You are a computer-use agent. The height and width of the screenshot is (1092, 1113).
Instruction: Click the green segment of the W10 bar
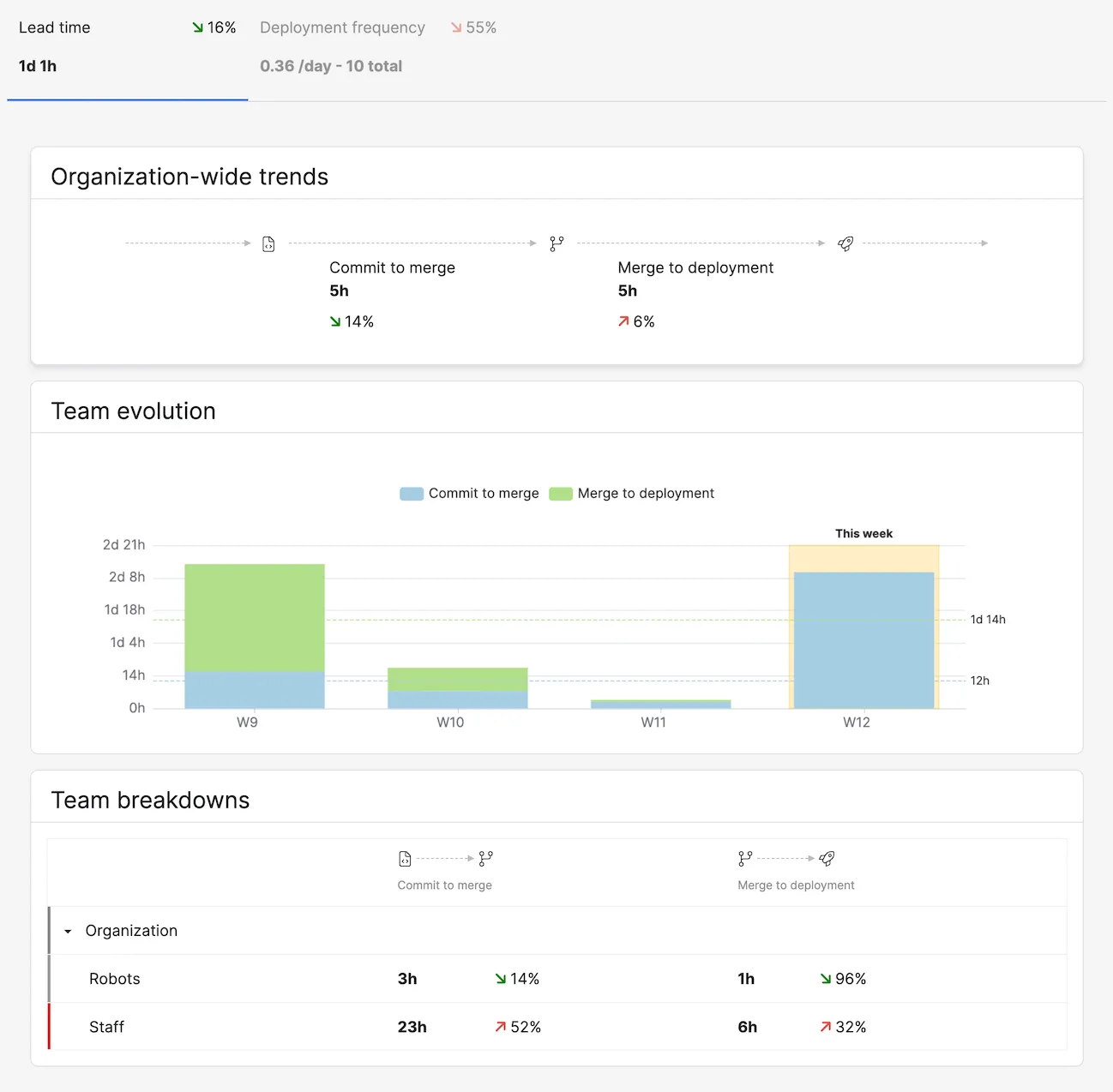(x=458, y=679)
